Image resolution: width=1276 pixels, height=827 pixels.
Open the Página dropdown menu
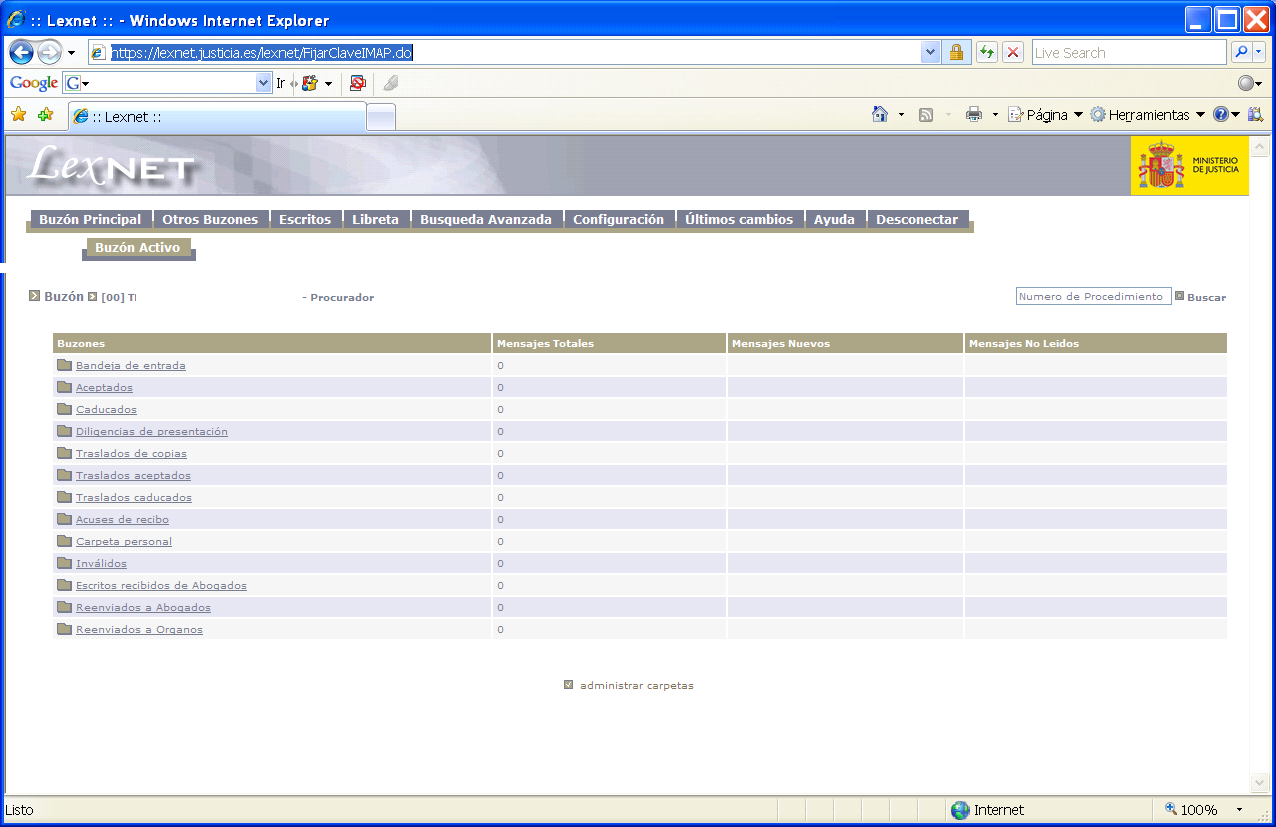click(x=1045, y=115)
